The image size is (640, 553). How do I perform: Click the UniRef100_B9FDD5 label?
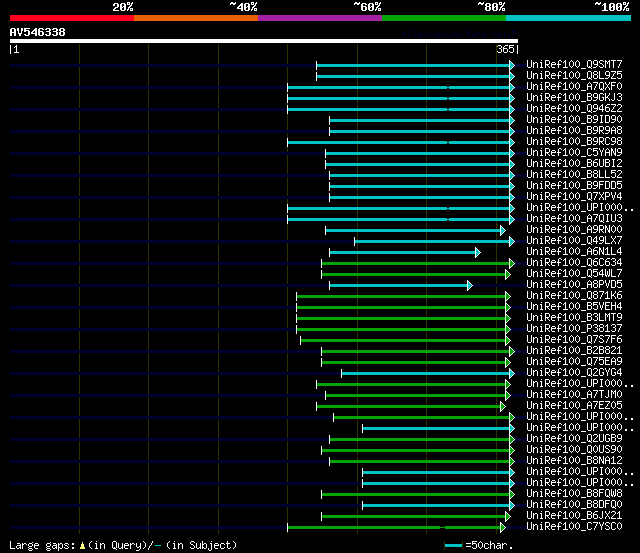tap(574, 186)
